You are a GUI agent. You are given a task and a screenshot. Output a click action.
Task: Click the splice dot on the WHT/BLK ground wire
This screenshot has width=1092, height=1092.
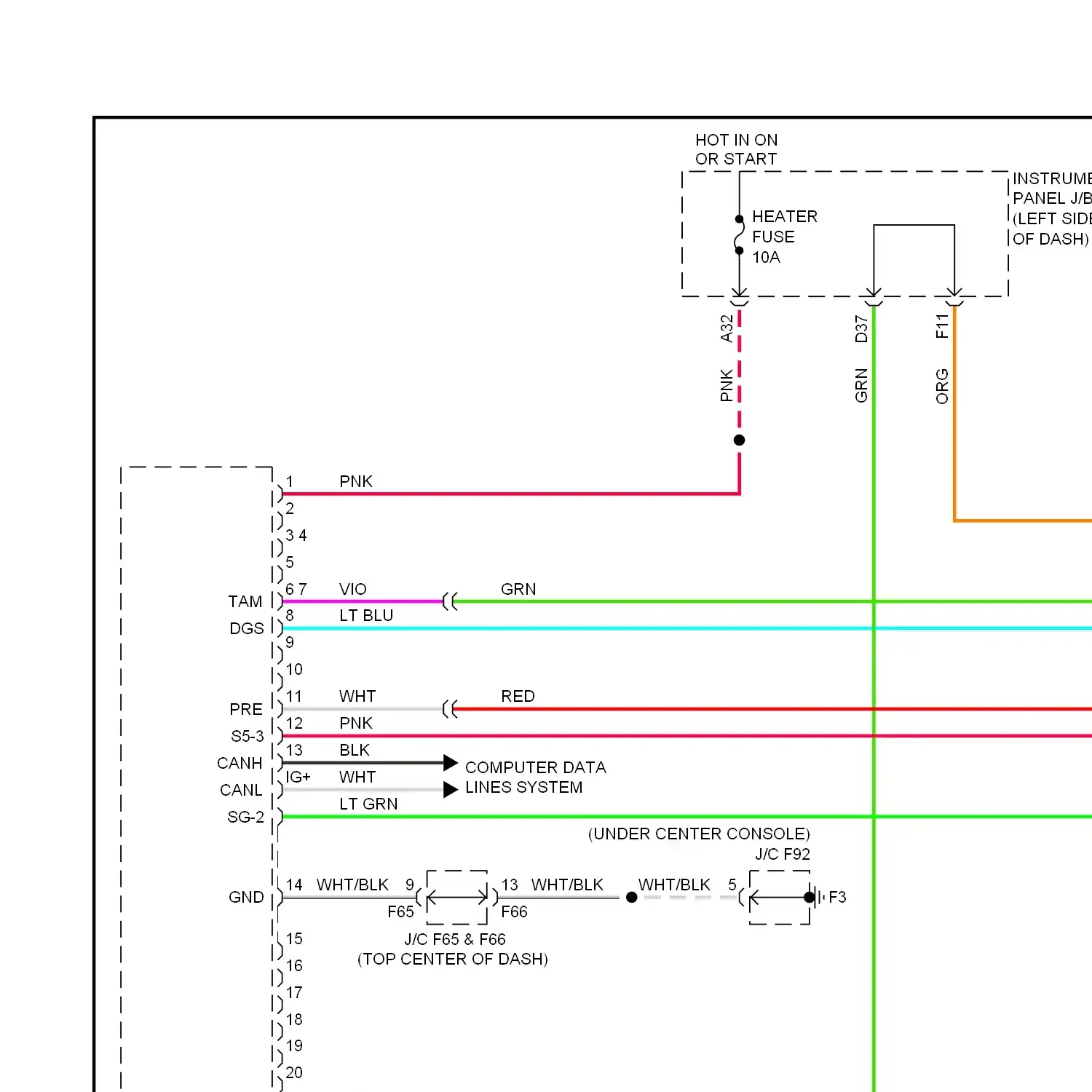tap(632, 897)
